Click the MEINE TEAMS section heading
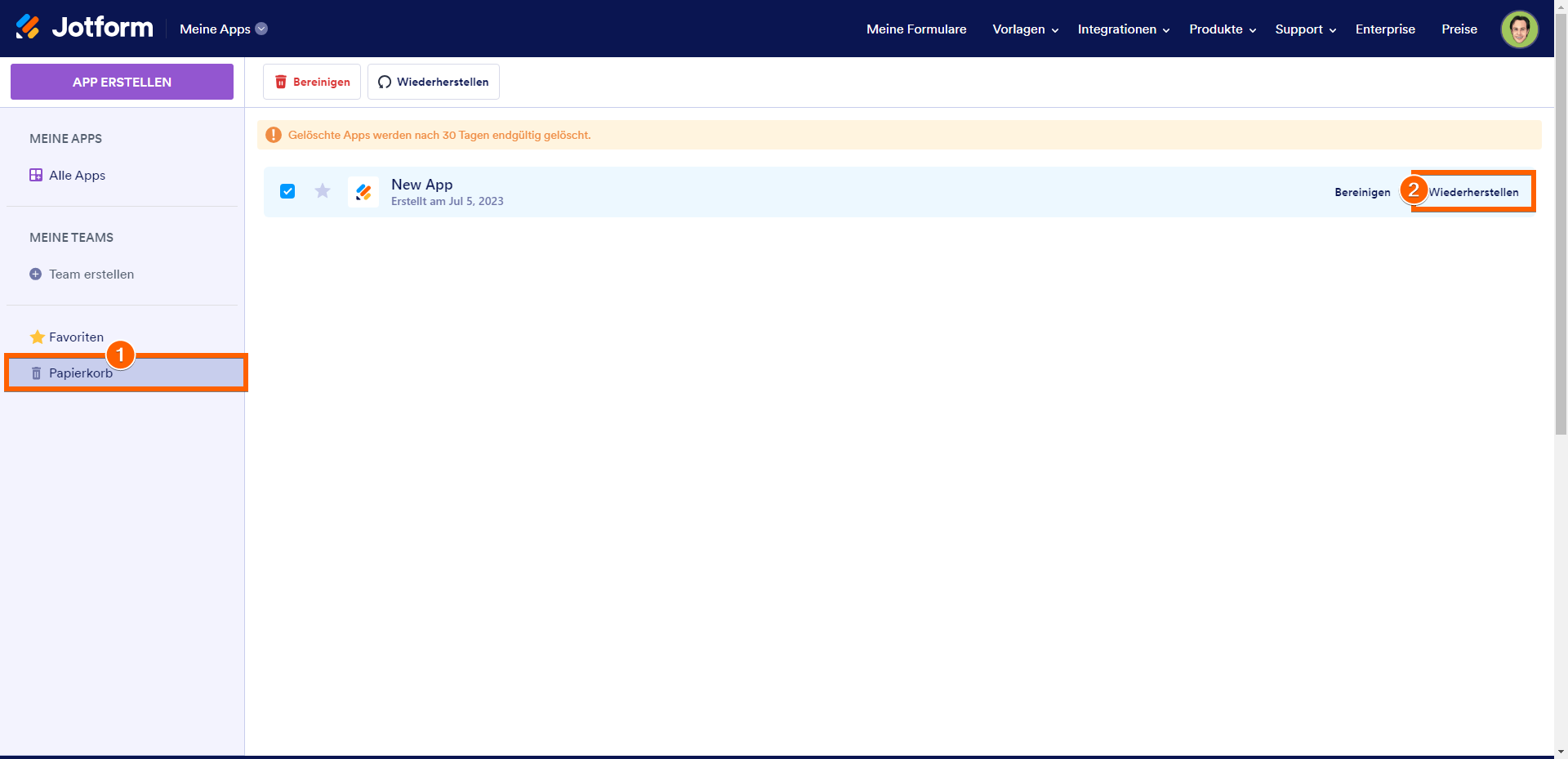Image resolution: width=1568 pixels, height=759 pixels. (72, 238)
